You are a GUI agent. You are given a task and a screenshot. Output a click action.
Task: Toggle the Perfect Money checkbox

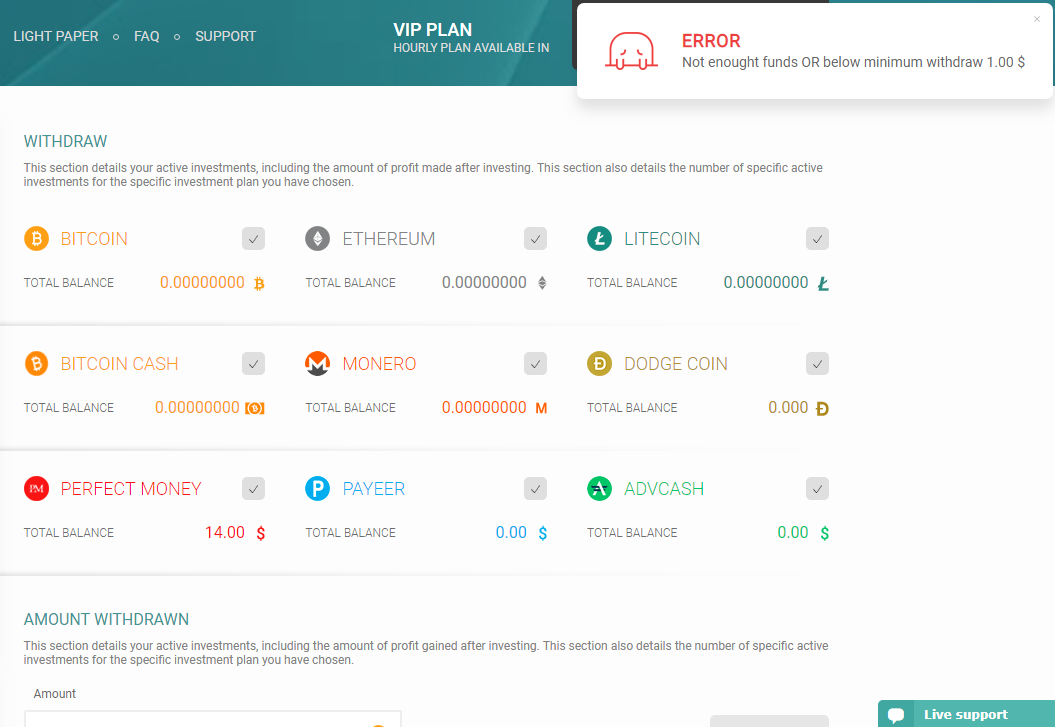(254, 489)
